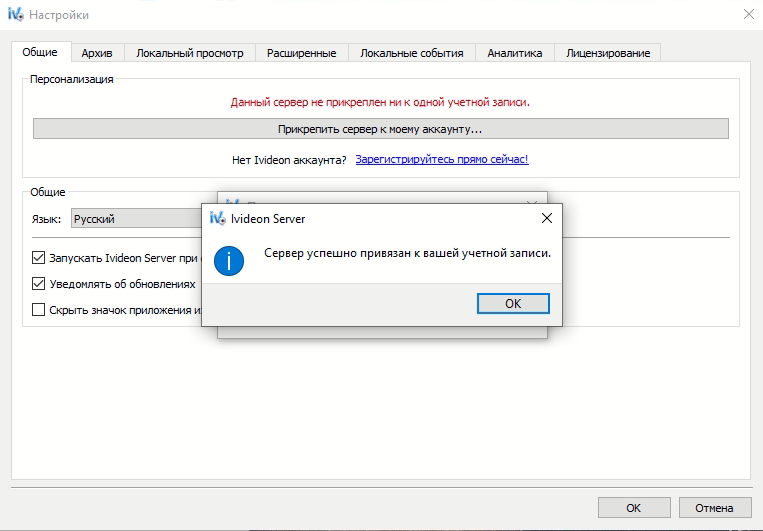Click the Нет Ivideon аккаунта? text
Viewport: 763px width, 531px height.
(x=289, y=160)
